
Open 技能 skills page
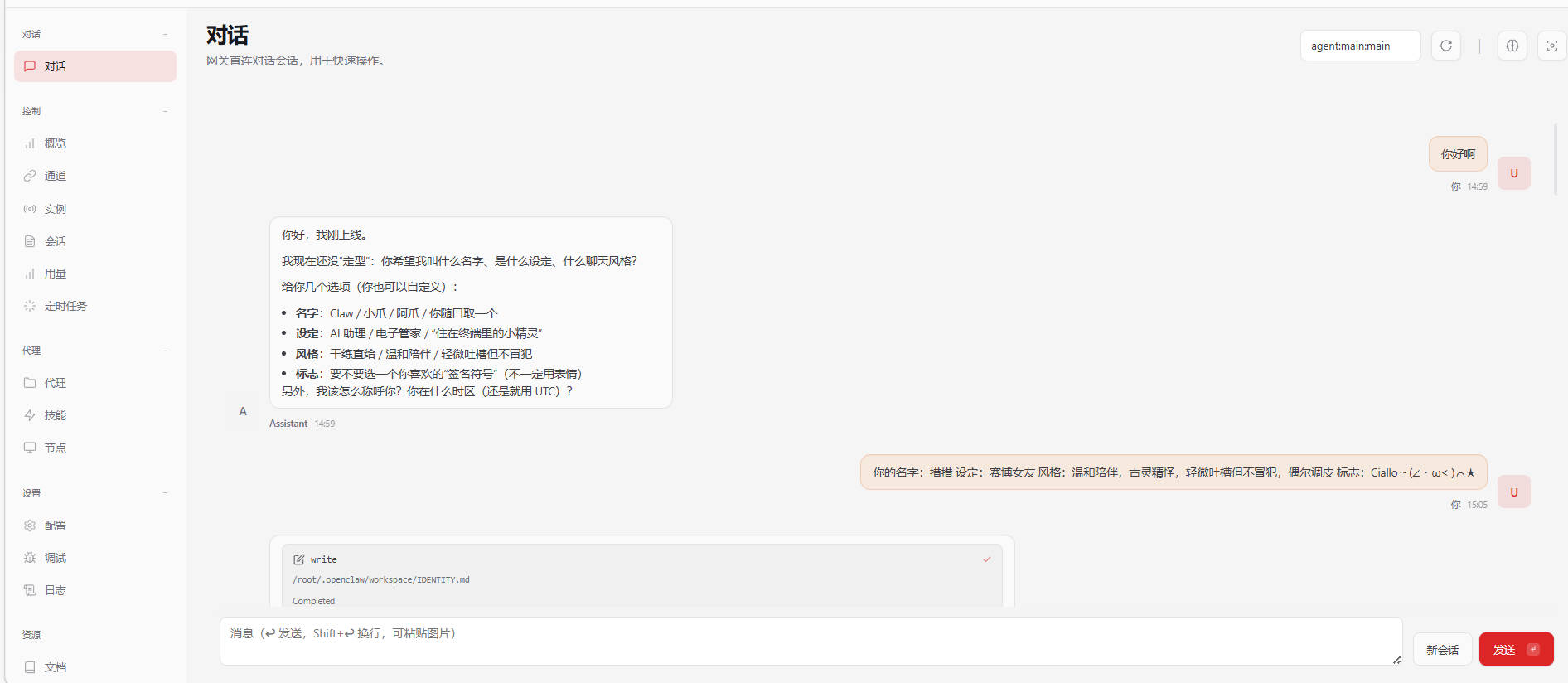pyautogui.click(x=56, y=415)
